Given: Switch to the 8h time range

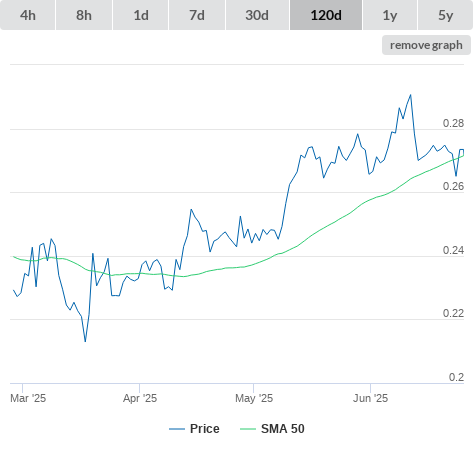Looking at the screenshot, I should pyautogui.click(x=84, y=15).
